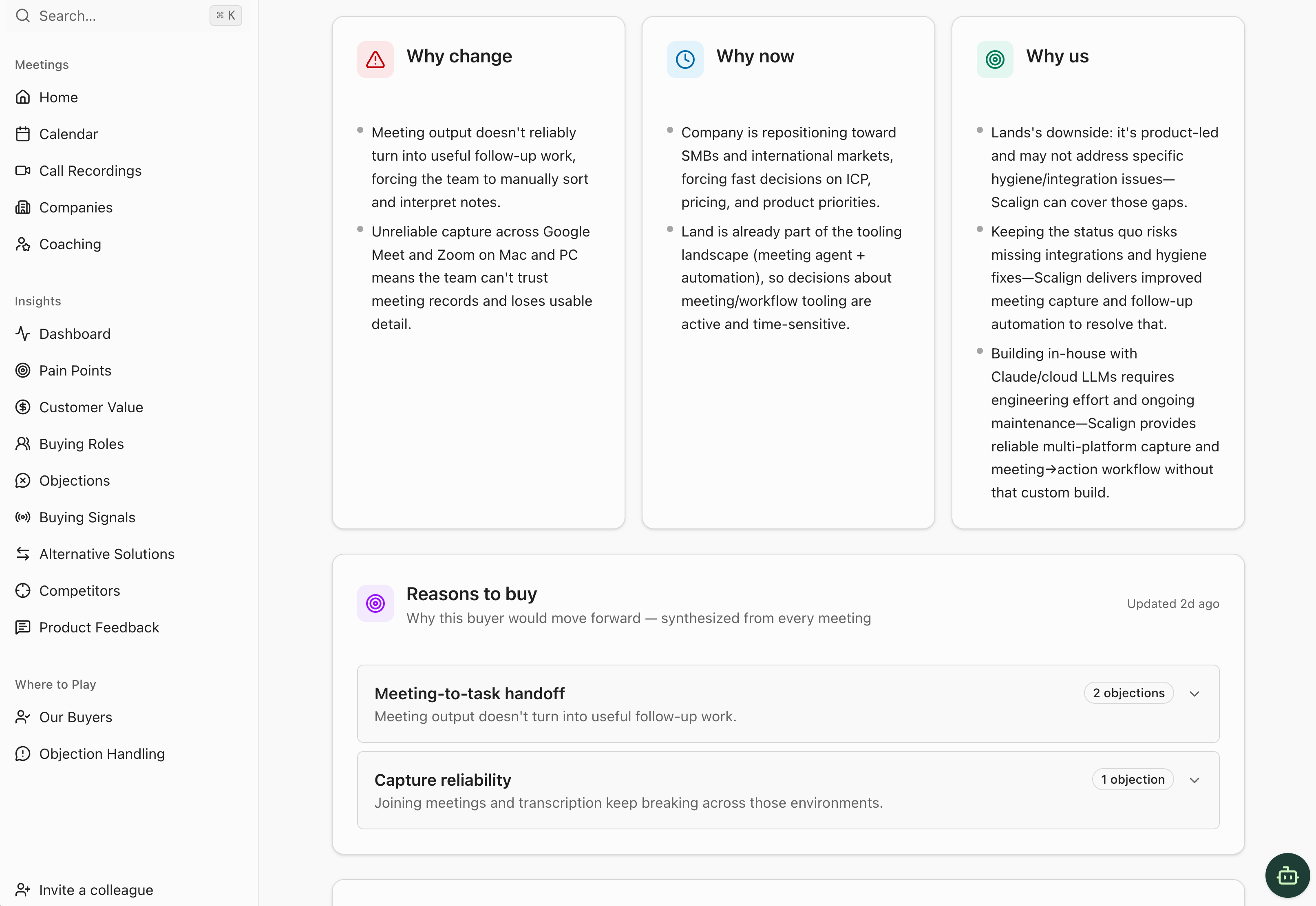Open the Calendar icon in sidebar

23,134
